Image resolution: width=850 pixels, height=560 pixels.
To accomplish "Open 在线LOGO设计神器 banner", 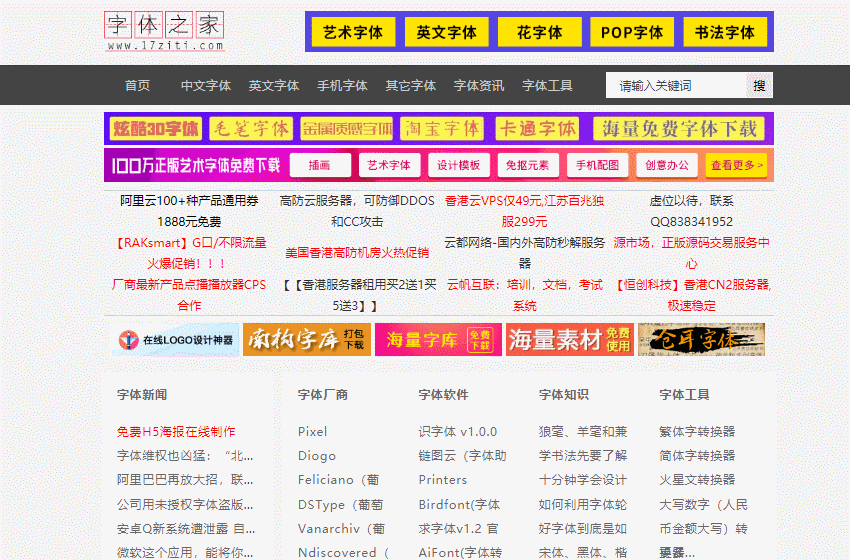I will coord(176,340).
